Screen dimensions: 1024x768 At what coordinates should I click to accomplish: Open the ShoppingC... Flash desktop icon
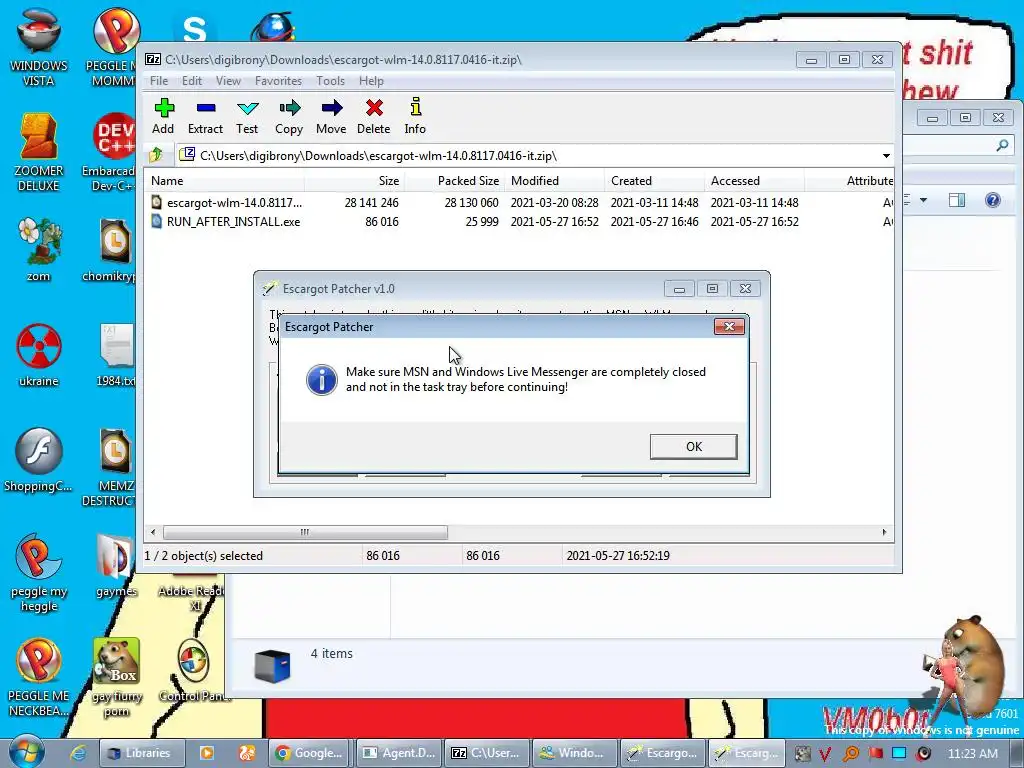click(39, 459)
